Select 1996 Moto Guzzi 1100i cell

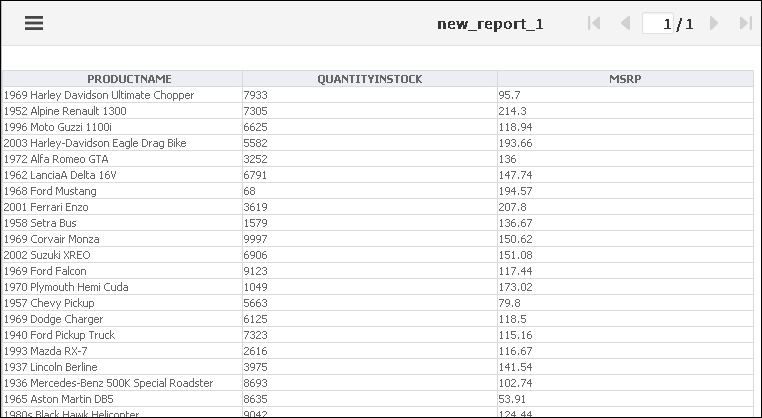(x=122, y=127)
